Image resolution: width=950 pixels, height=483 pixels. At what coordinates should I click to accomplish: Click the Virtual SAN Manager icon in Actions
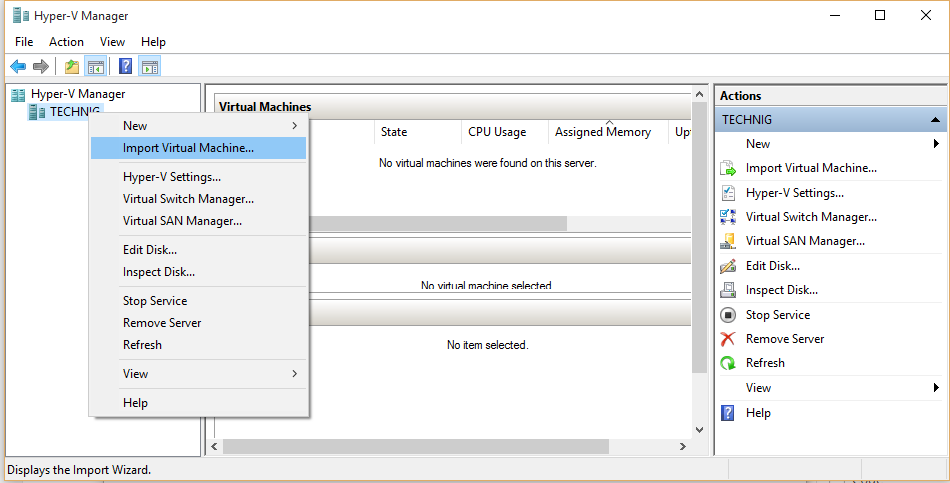pyautogui.click(x=728, y=241)
